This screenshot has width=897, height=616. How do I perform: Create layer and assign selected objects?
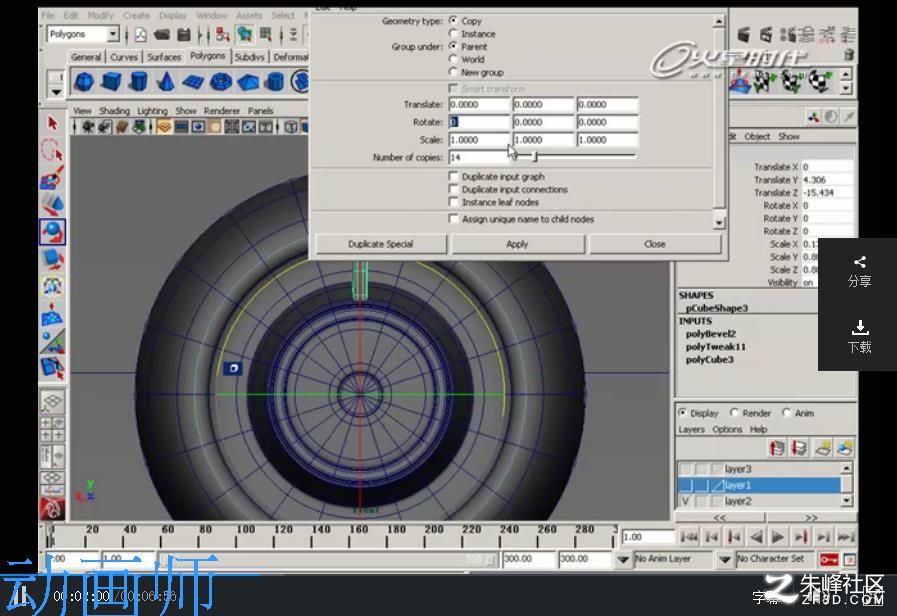tap(845, 448)
